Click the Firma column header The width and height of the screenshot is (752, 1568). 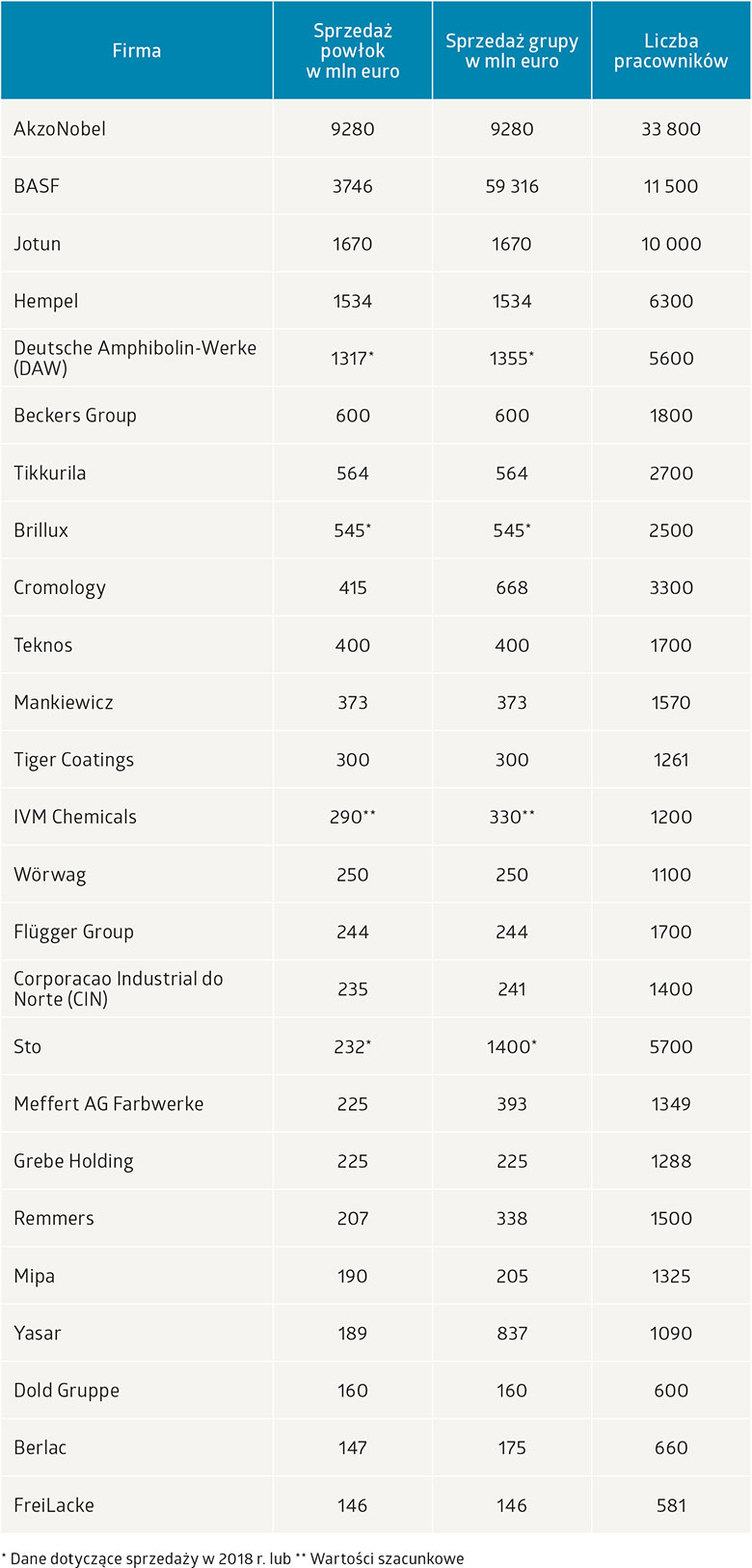[x=136, y=51]
